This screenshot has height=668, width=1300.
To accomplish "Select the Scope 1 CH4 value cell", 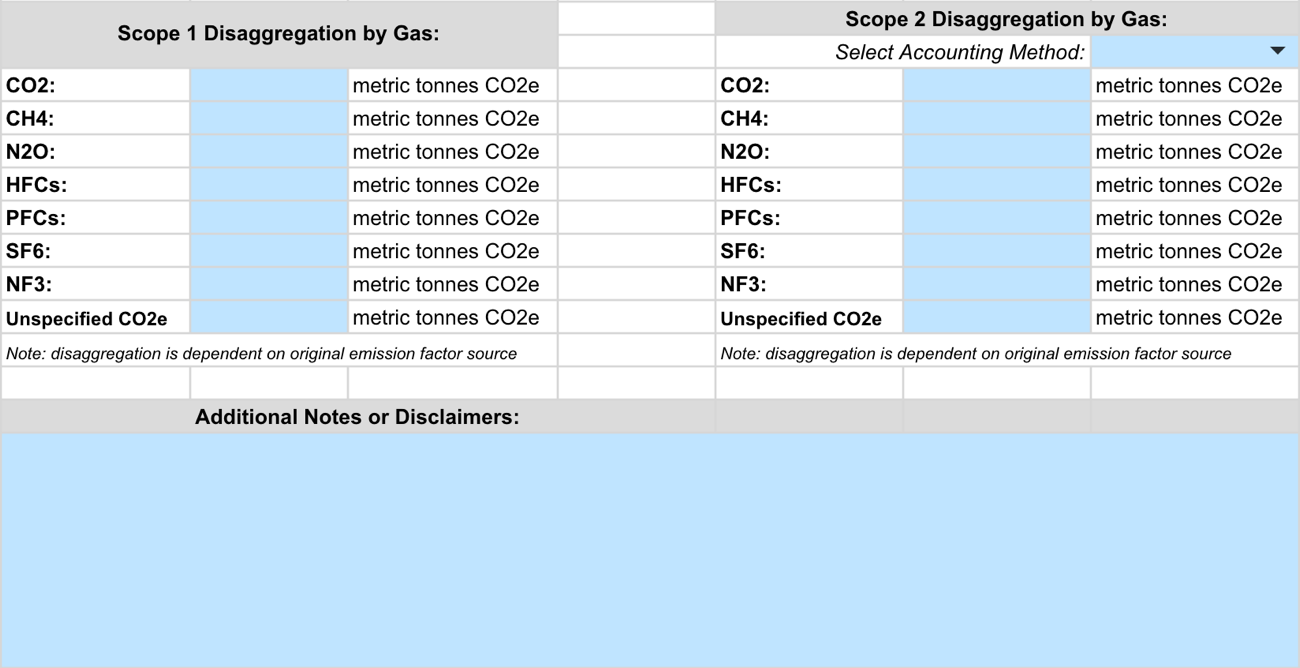I will click(x=269, y=118).
